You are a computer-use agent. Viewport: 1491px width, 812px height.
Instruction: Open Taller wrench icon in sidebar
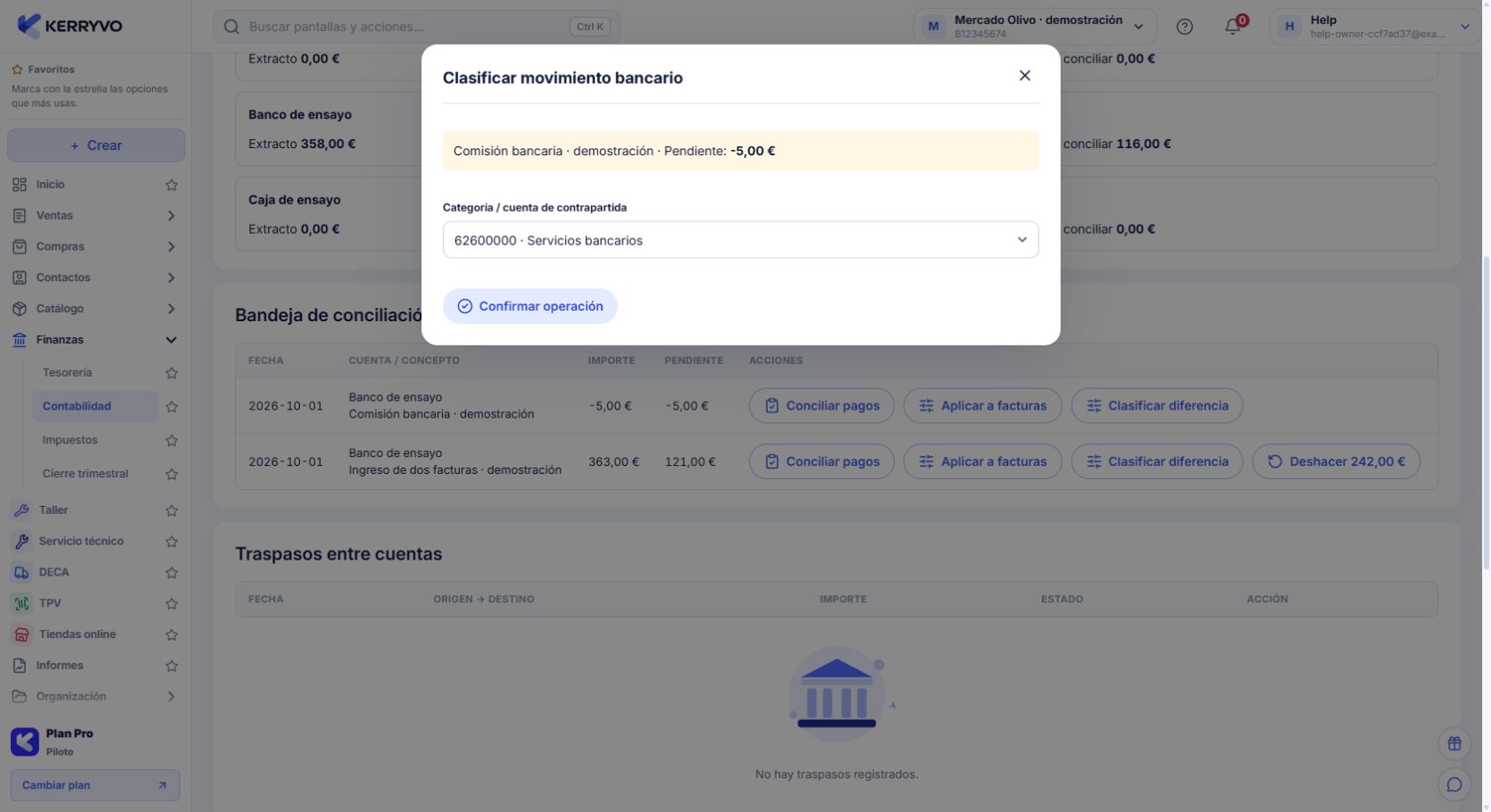(x=21, y=510)
